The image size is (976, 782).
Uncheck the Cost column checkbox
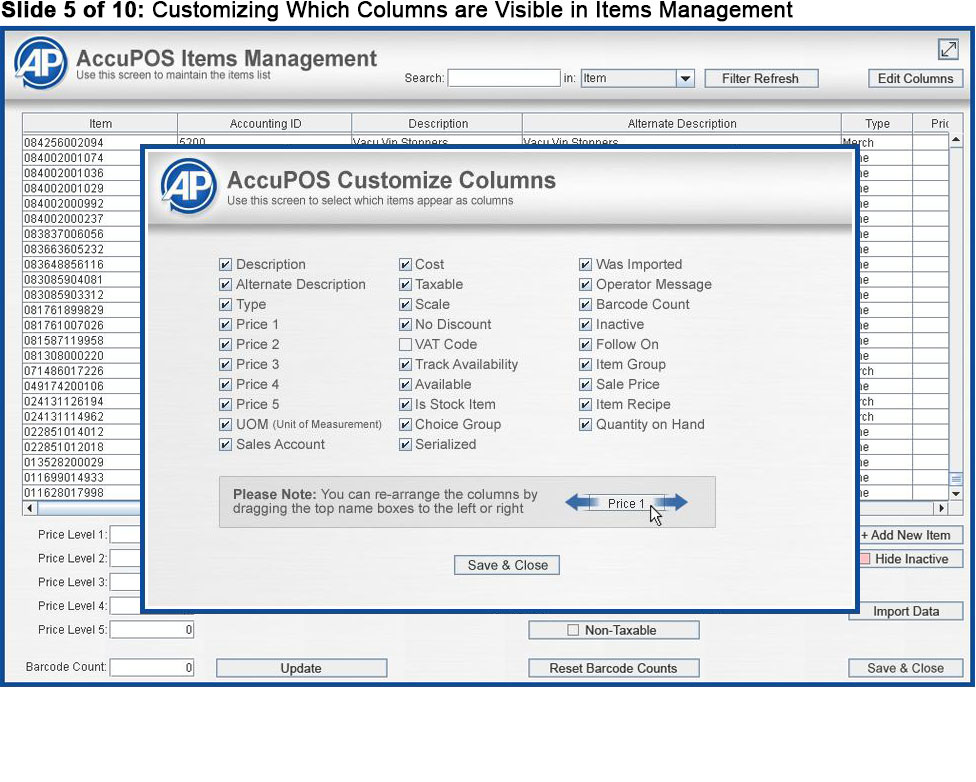[x=405, y=265]
